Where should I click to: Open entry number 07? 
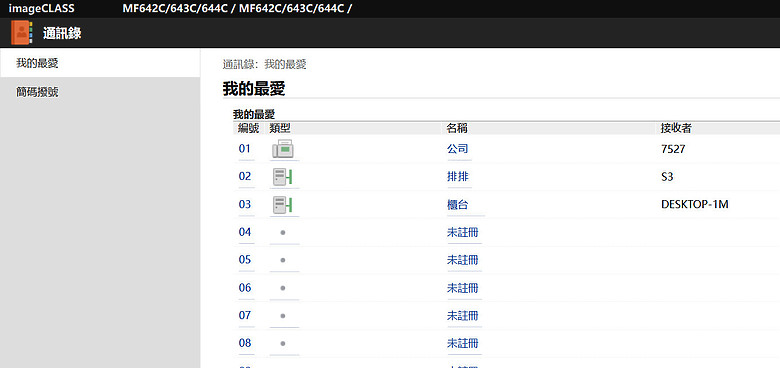(x=245, y=315)
